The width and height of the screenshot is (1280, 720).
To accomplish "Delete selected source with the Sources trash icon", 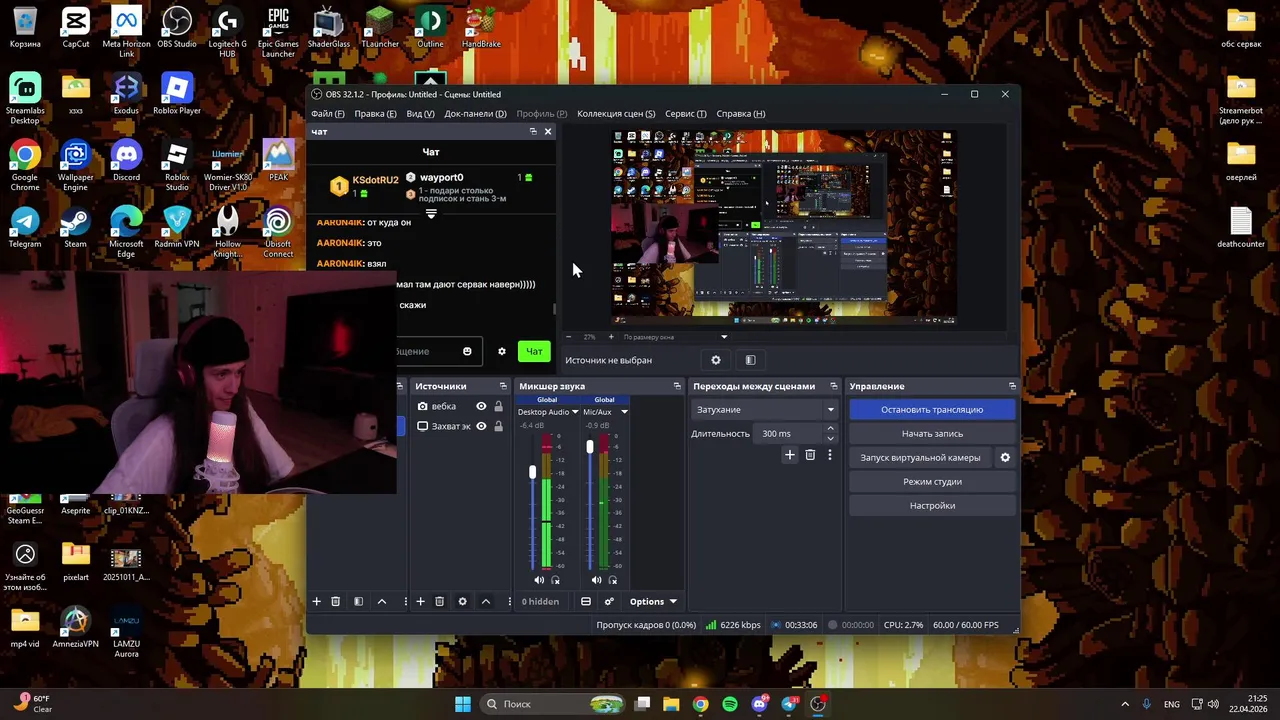I will click(439, 601).
